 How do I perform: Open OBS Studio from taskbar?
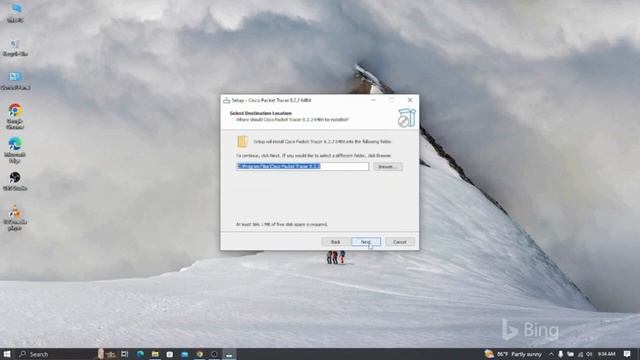(x=214, y=354)
